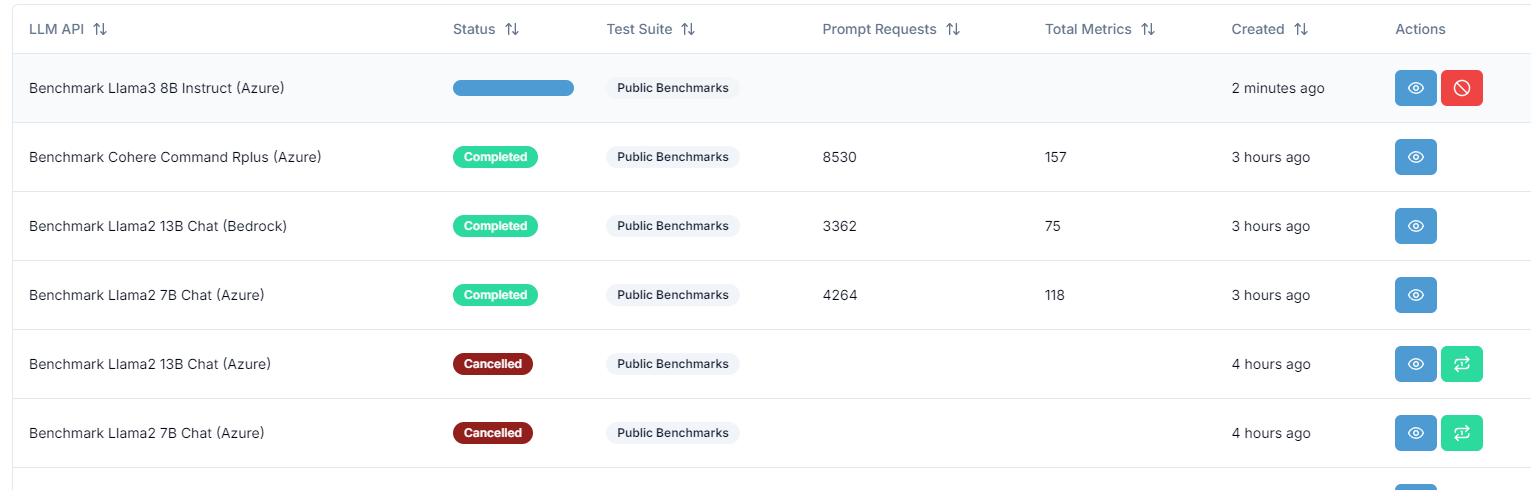Select Benchmark Llama3 8B Instruct (Azure) name
The height and width of the screenshot is (490, 1531).
pyautogui.click(x=157, y=88)
